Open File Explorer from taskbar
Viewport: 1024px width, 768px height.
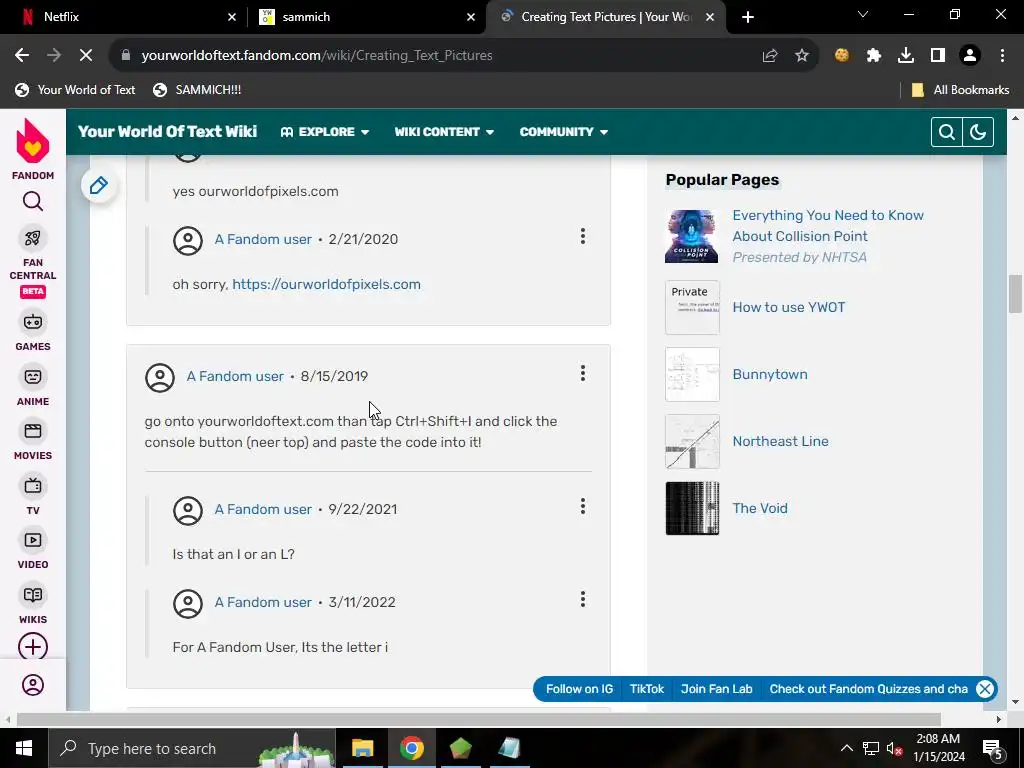pyautogui.click(x=362, y=748)
